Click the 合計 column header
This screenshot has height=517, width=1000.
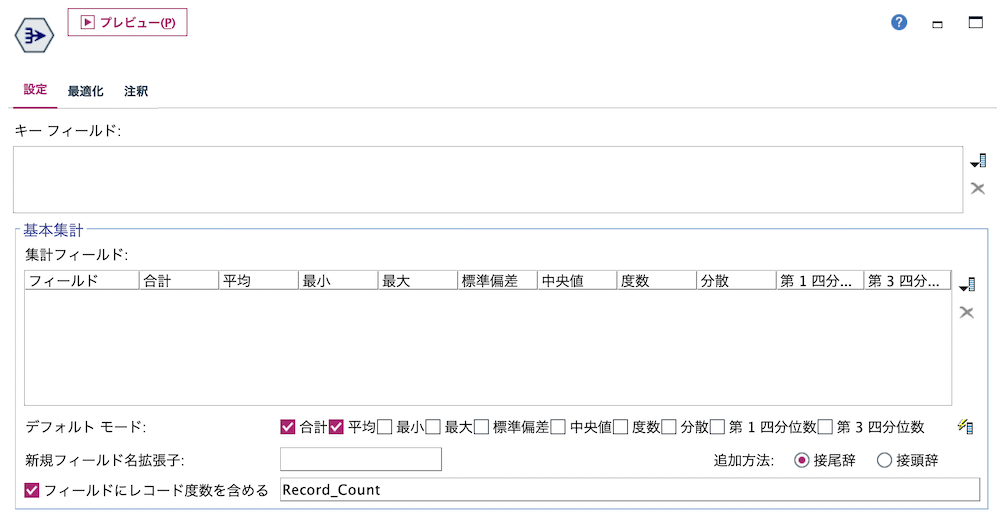click(179, 280)
